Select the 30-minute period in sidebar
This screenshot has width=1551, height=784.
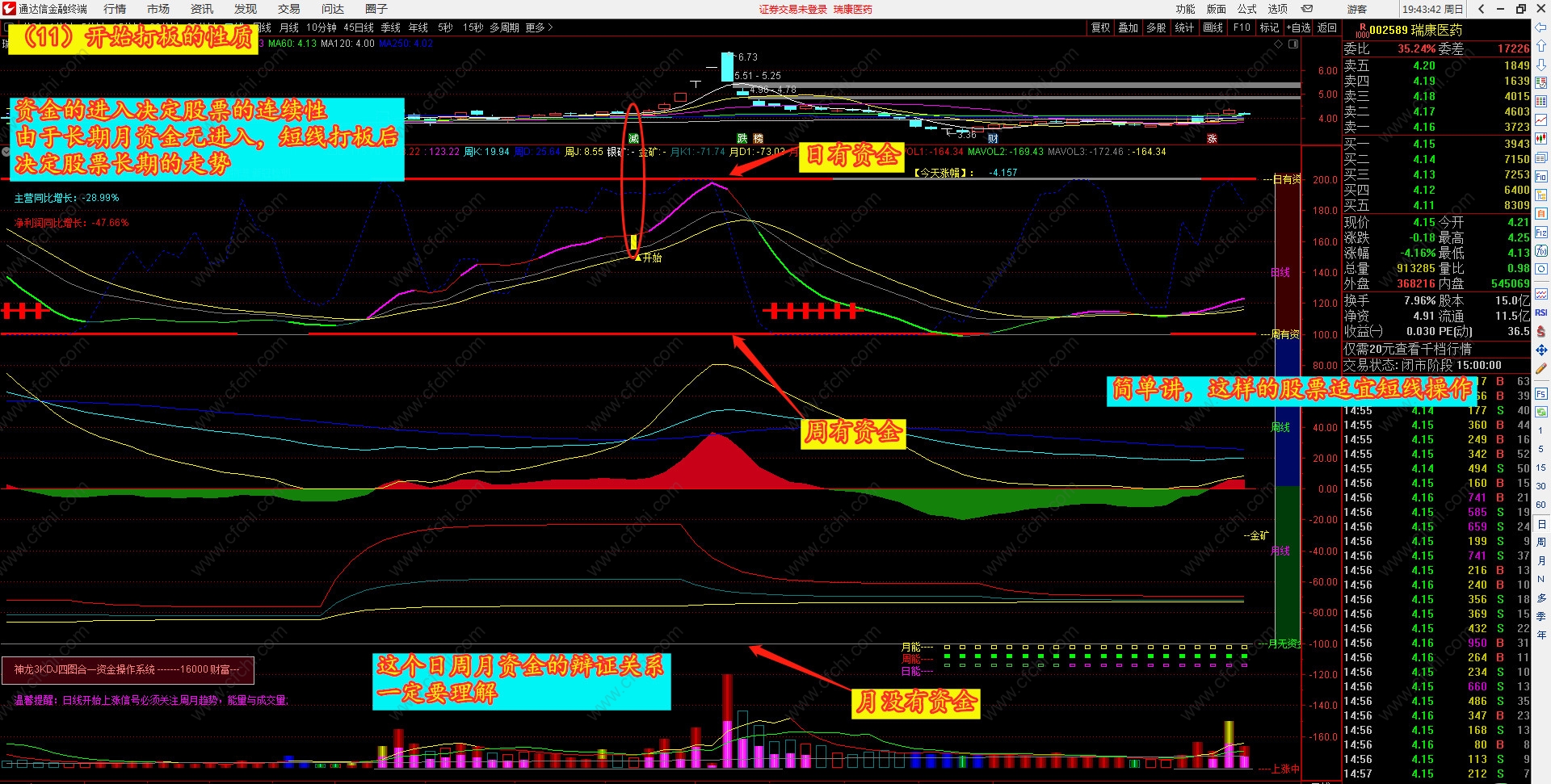1541,486
